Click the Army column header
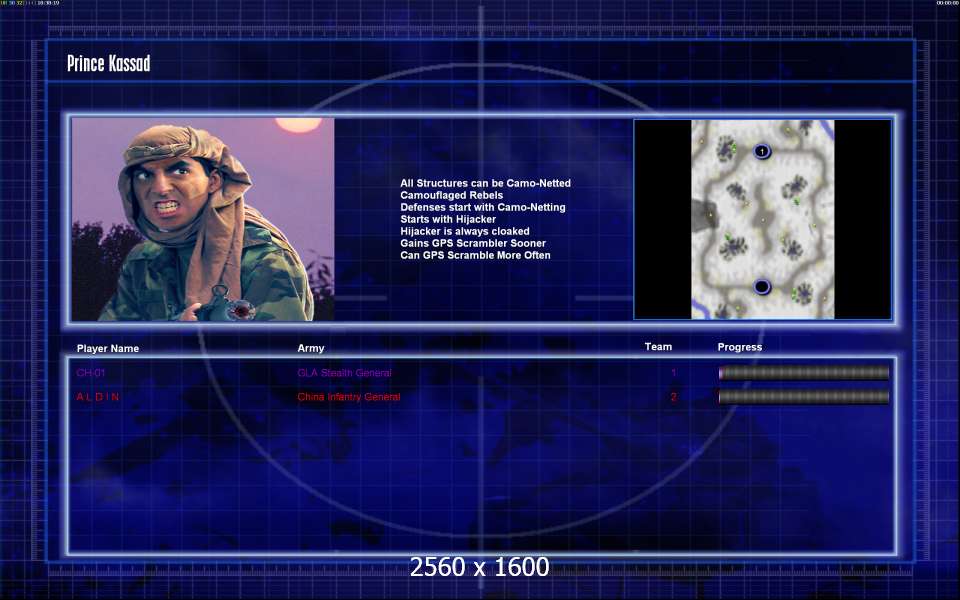The height and width of the screenshot is (600, 960). (311, 348)
